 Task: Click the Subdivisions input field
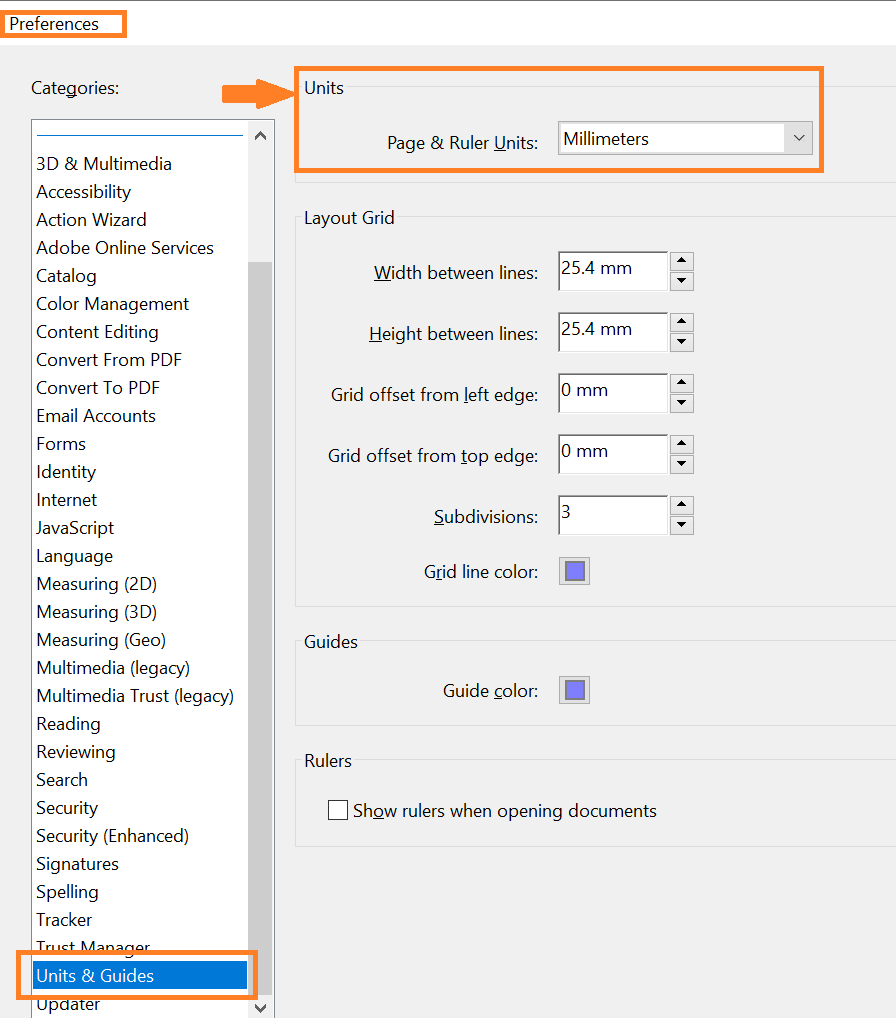point(612,515)
